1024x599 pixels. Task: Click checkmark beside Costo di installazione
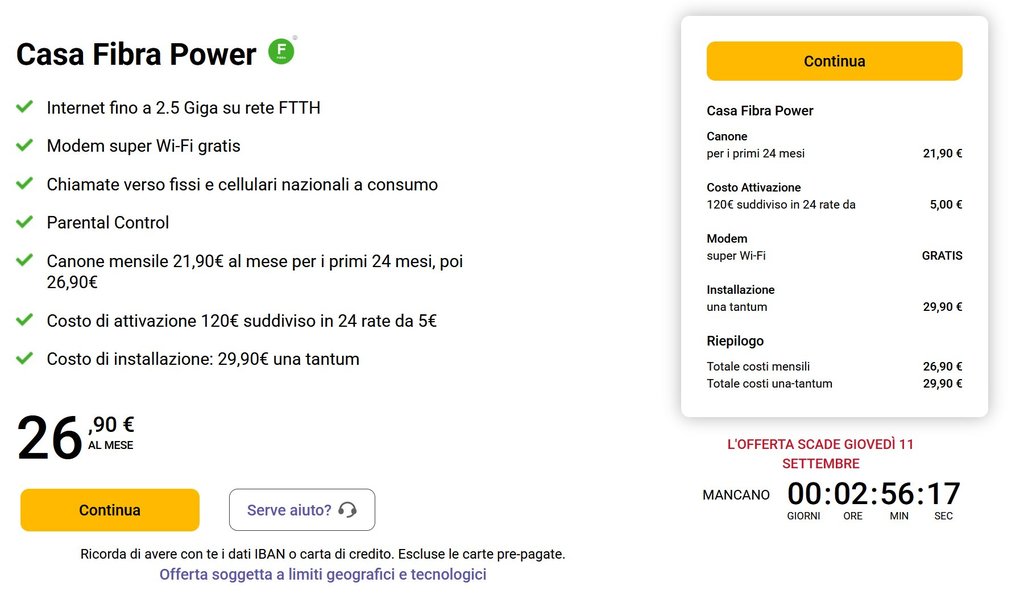point(25,358)
